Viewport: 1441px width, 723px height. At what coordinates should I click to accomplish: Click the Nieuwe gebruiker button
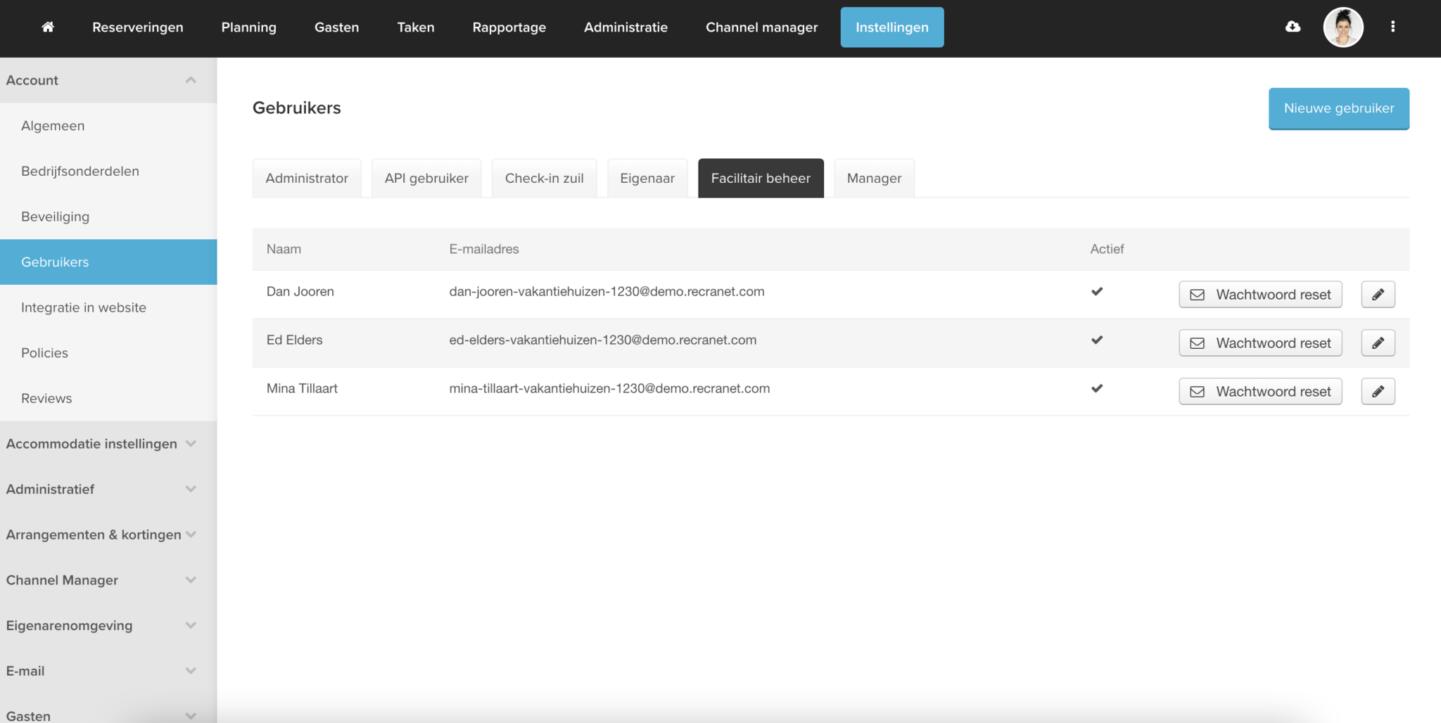[x=1338, y=108]
